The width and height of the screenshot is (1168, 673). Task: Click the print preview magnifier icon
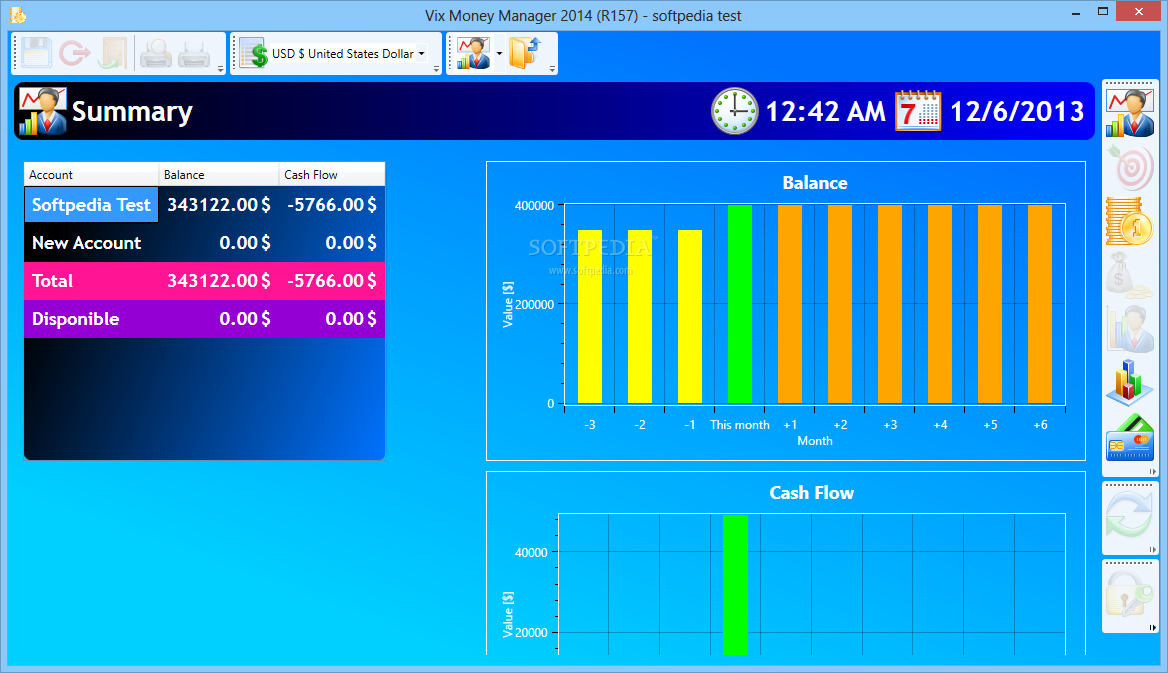click(156, 53)
